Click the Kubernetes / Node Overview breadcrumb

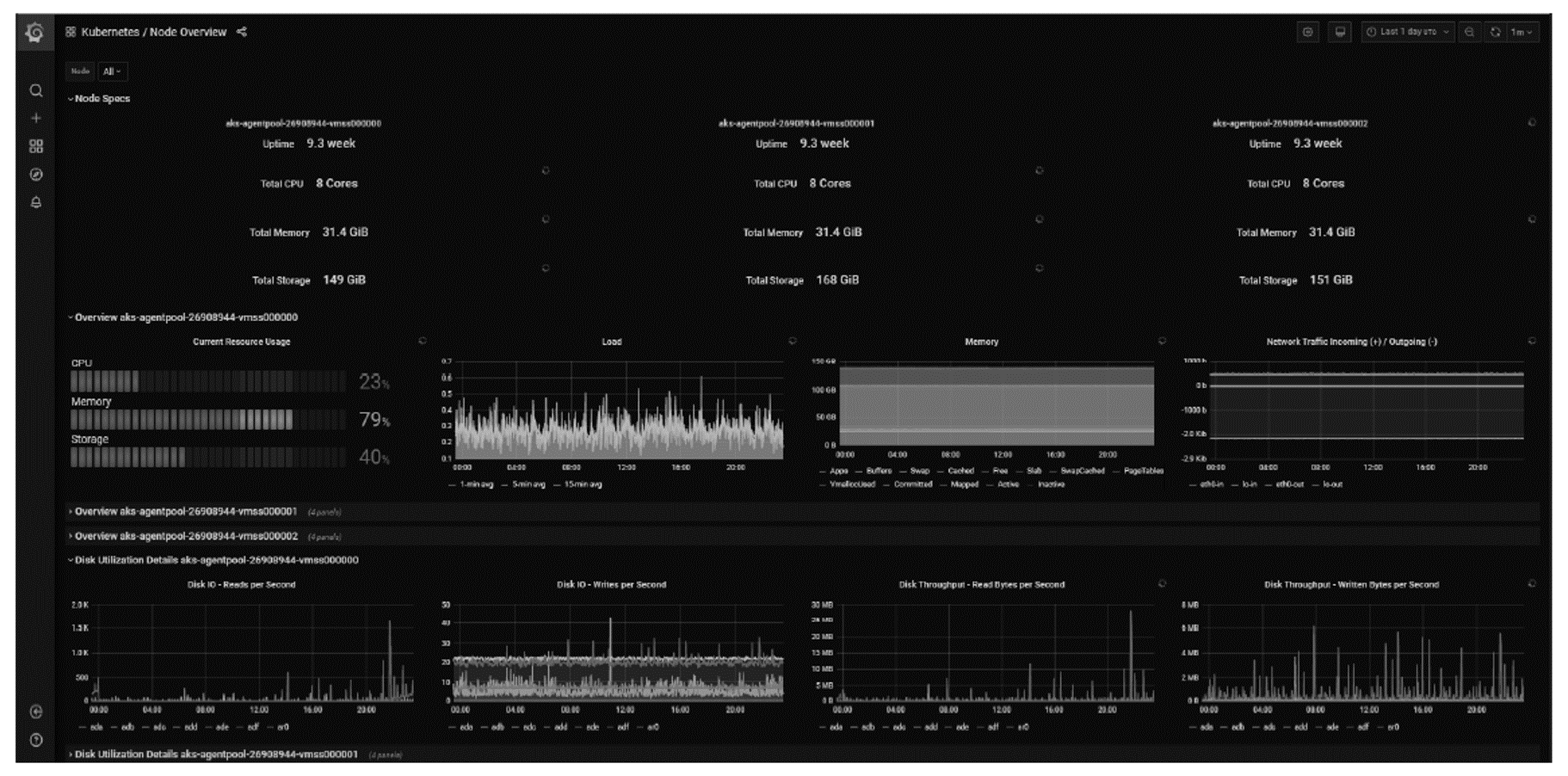[154, 32]
